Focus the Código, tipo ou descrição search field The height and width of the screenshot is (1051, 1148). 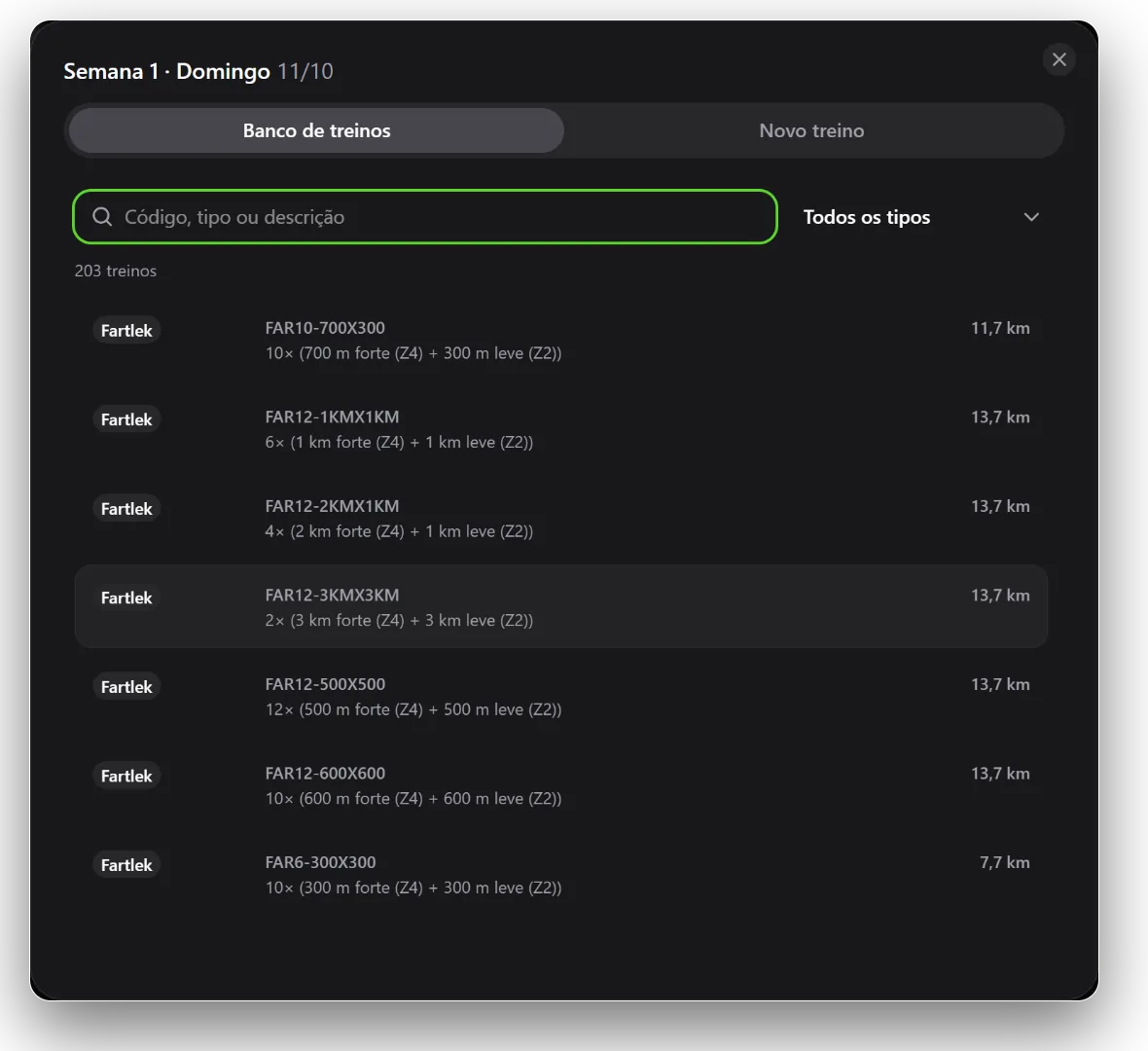pos(424,217)
